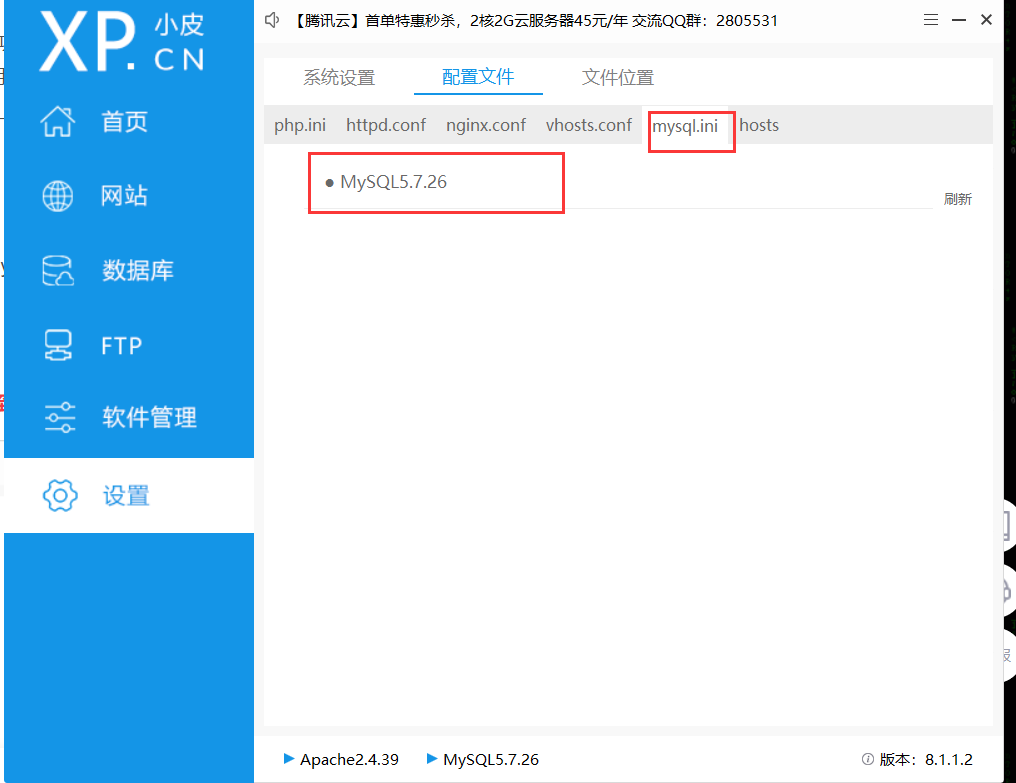The image size is (1016, 783).
Task: Open the hamburger menu icon
Action: pos(930,20)
